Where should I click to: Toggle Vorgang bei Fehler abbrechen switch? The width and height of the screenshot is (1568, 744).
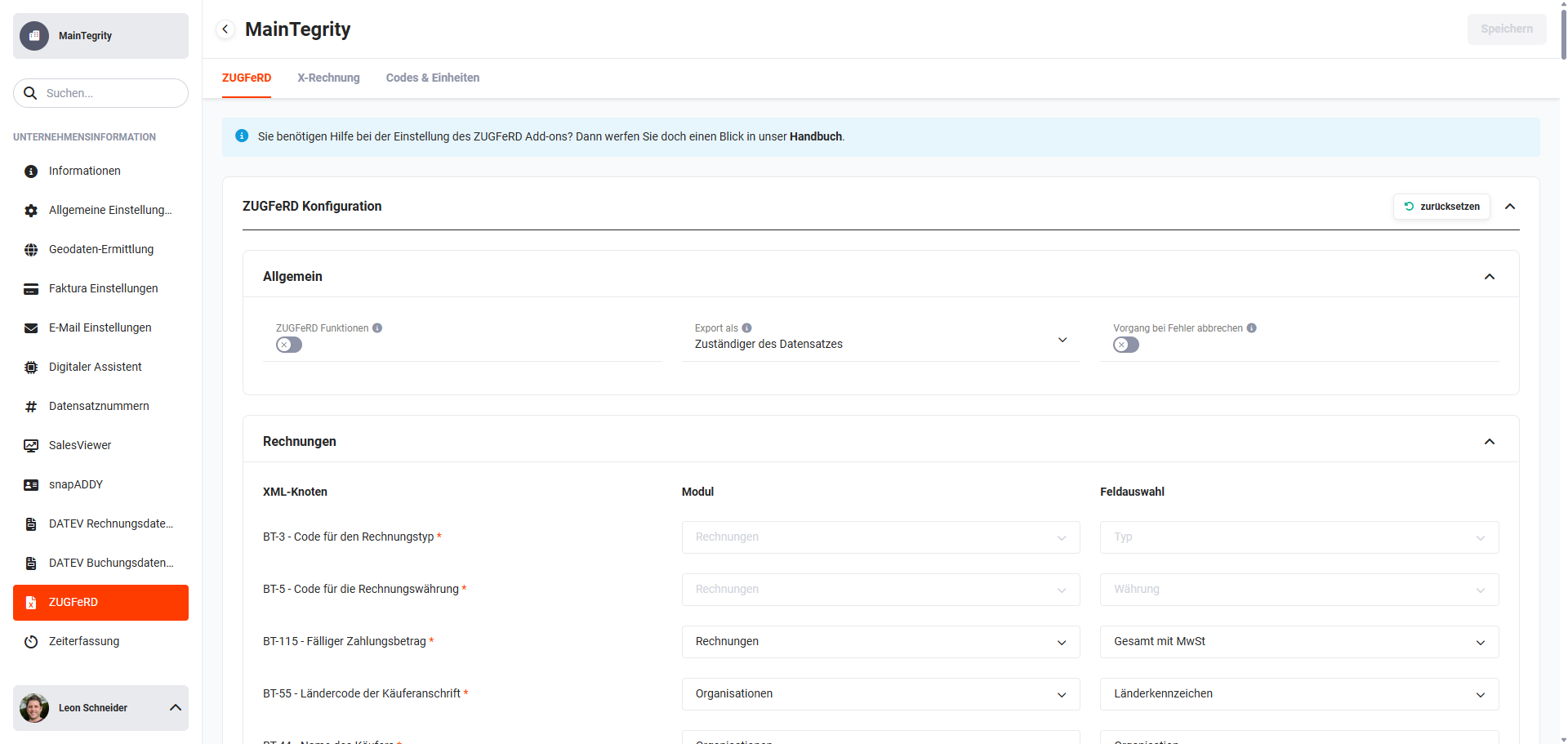[x=1126, y=345]
